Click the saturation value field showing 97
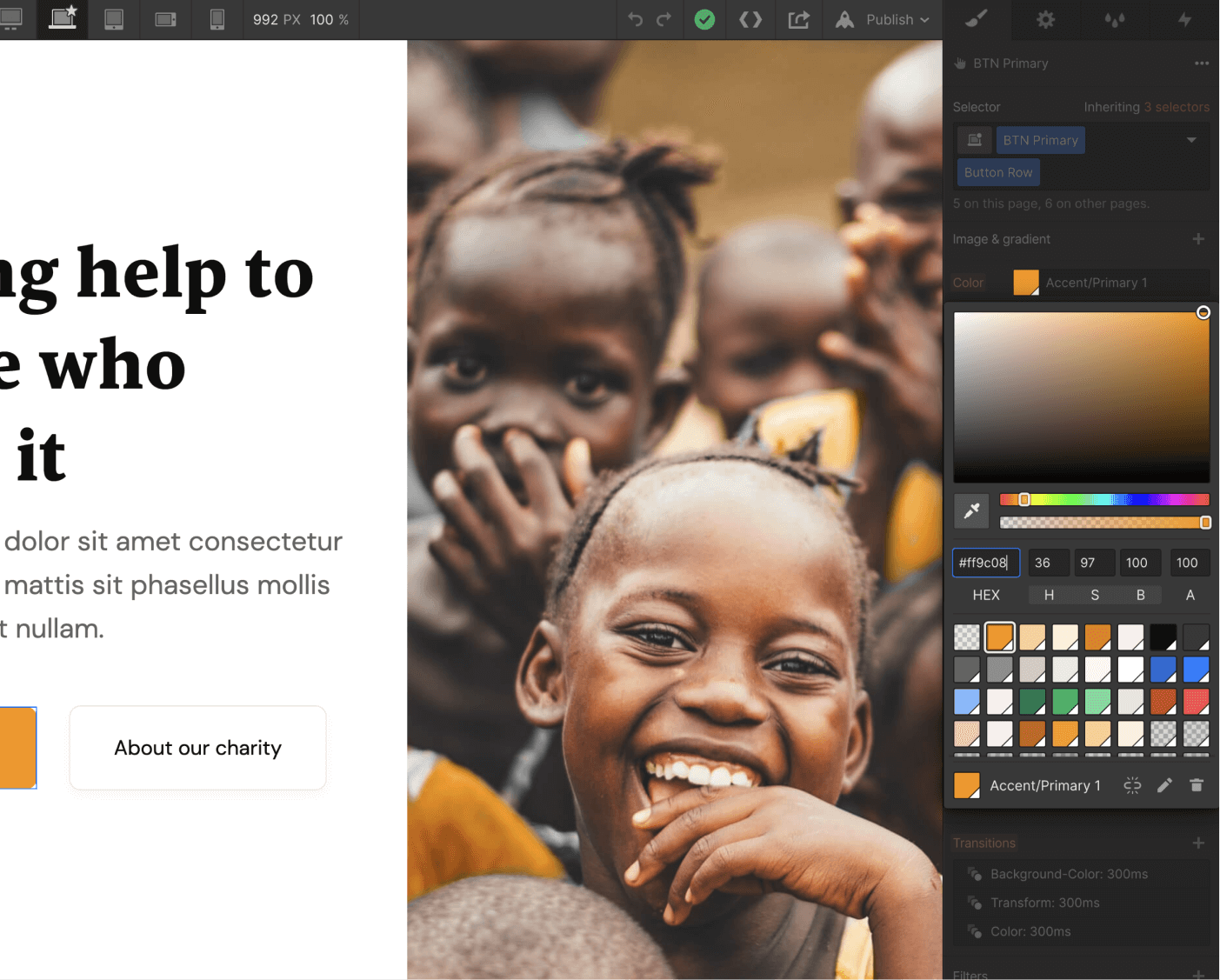Image resolution: width=1220 pixels, height=980 pixels. coord(1095,563)
